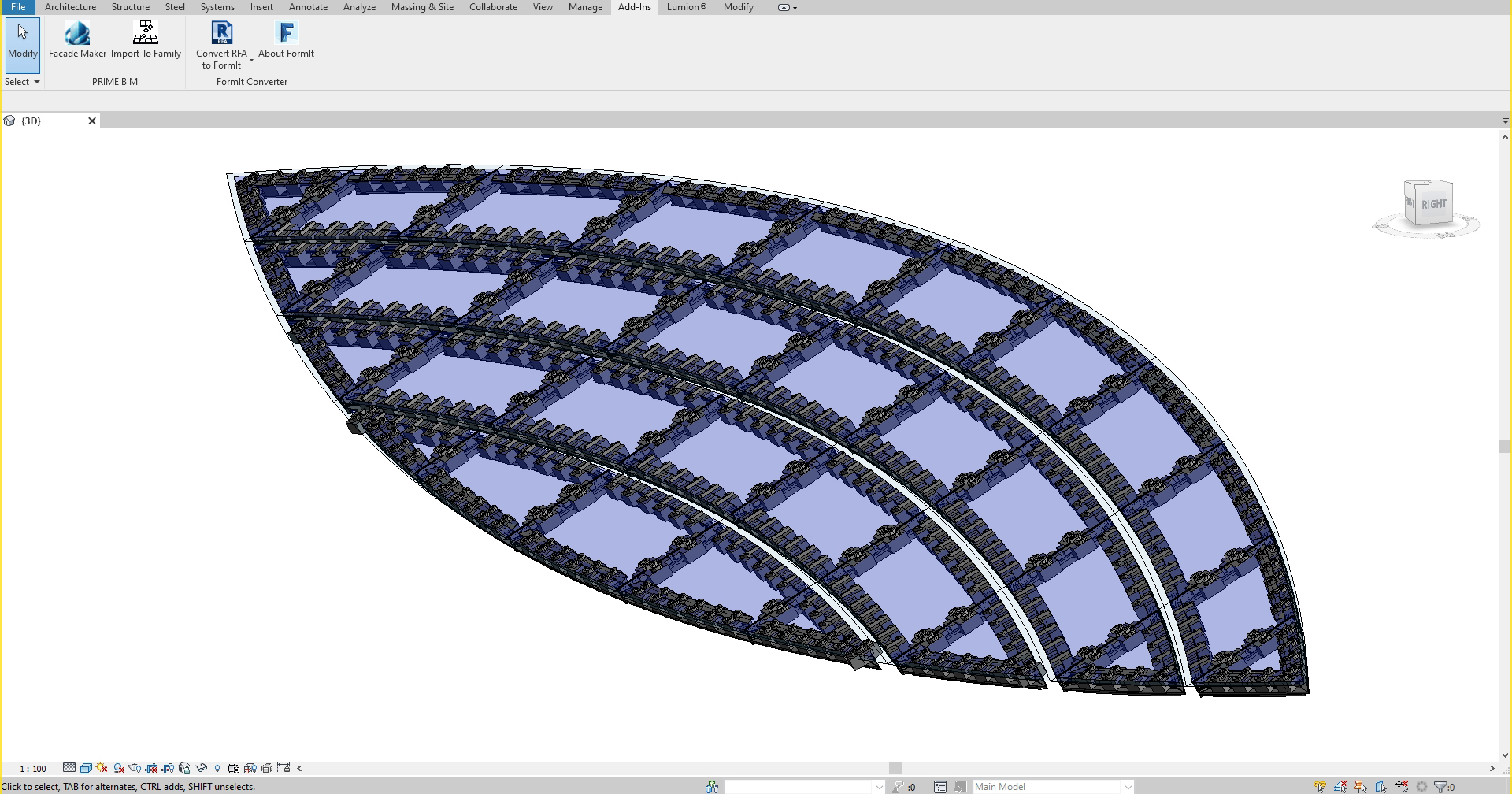Close the {3D} view tab
1512x794 pixels.
point(92,121)
